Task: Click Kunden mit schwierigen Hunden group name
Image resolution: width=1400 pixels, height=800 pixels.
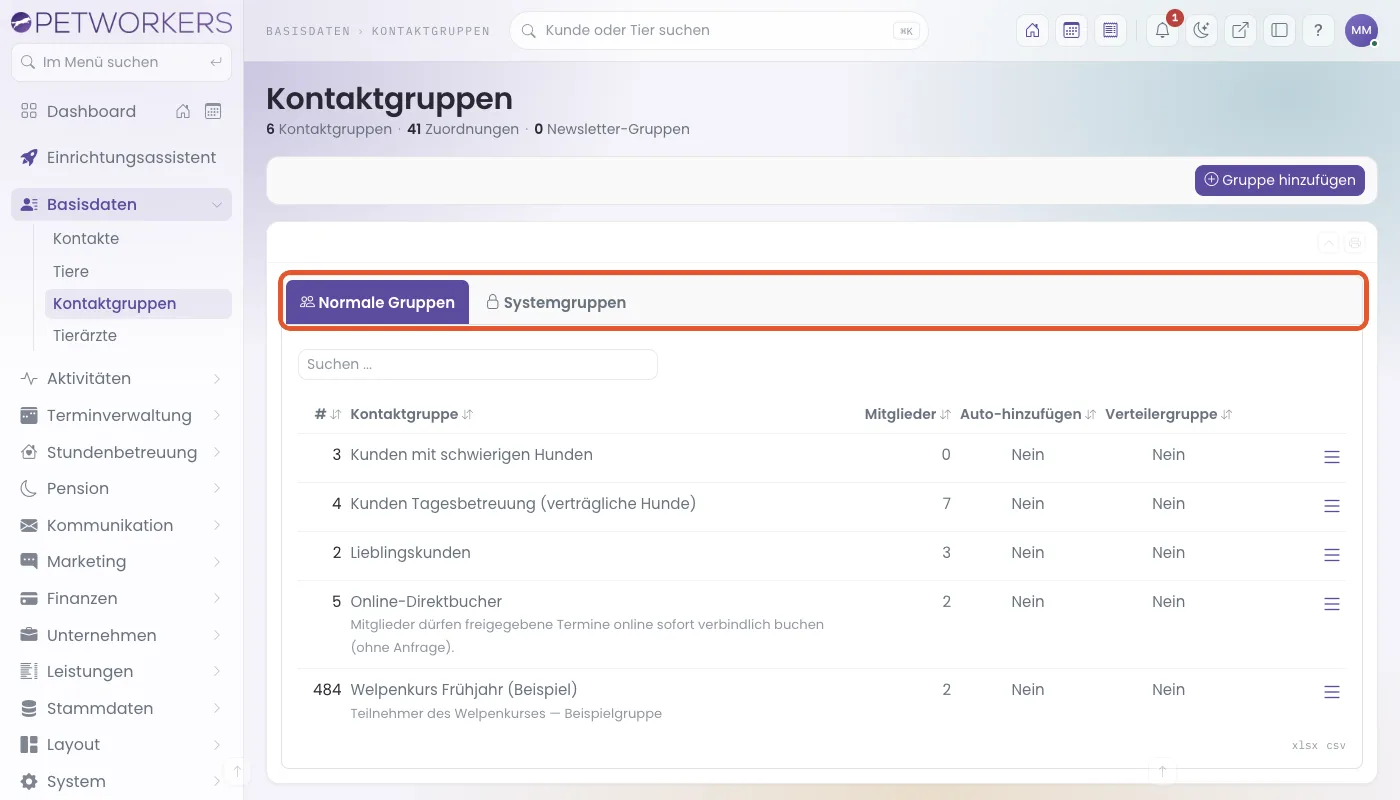Action: point(471,455)
